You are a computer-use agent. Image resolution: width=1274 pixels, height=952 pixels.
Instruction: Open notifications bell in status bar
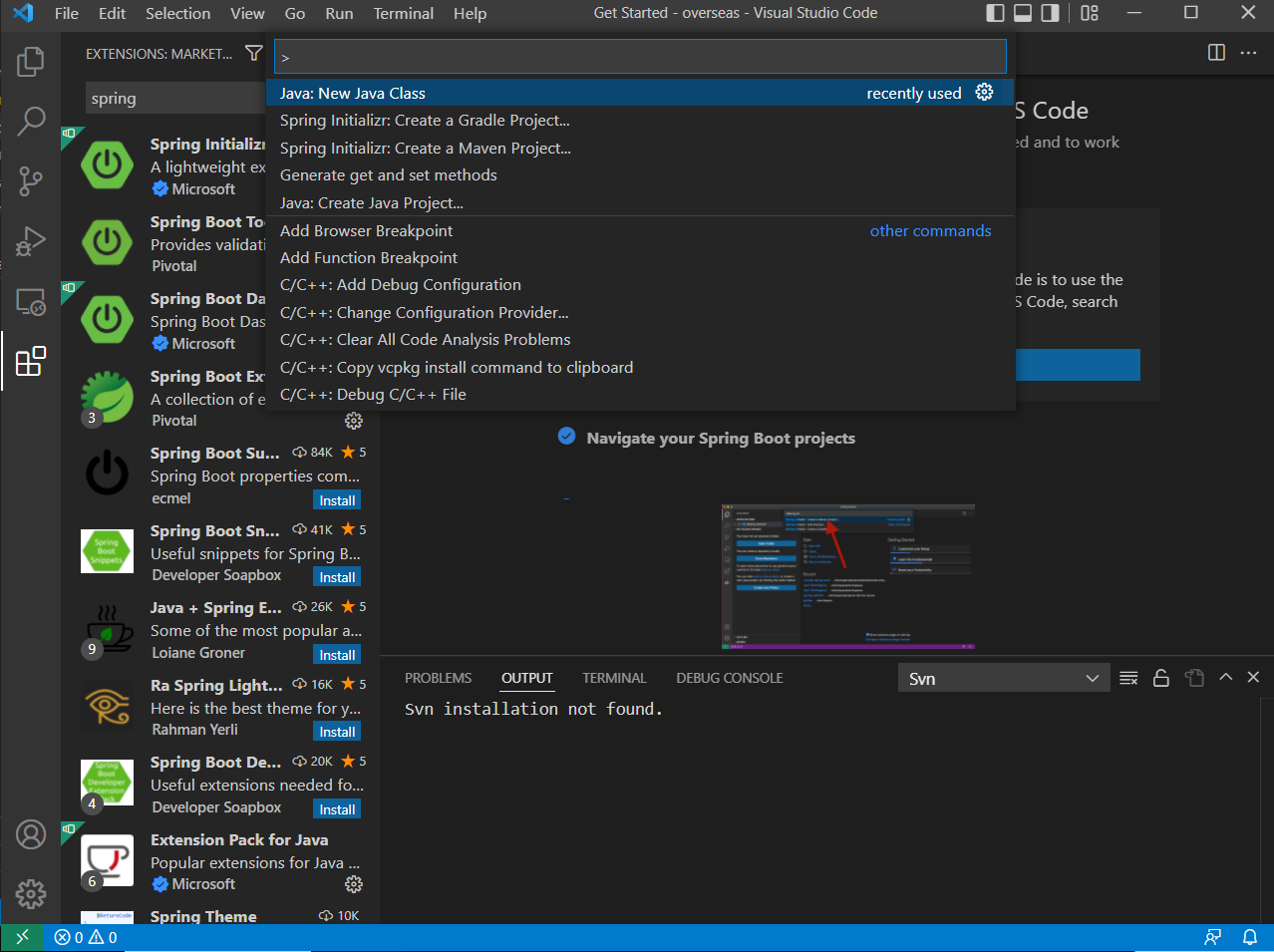pyautogui.click(x=1249, y=937)
